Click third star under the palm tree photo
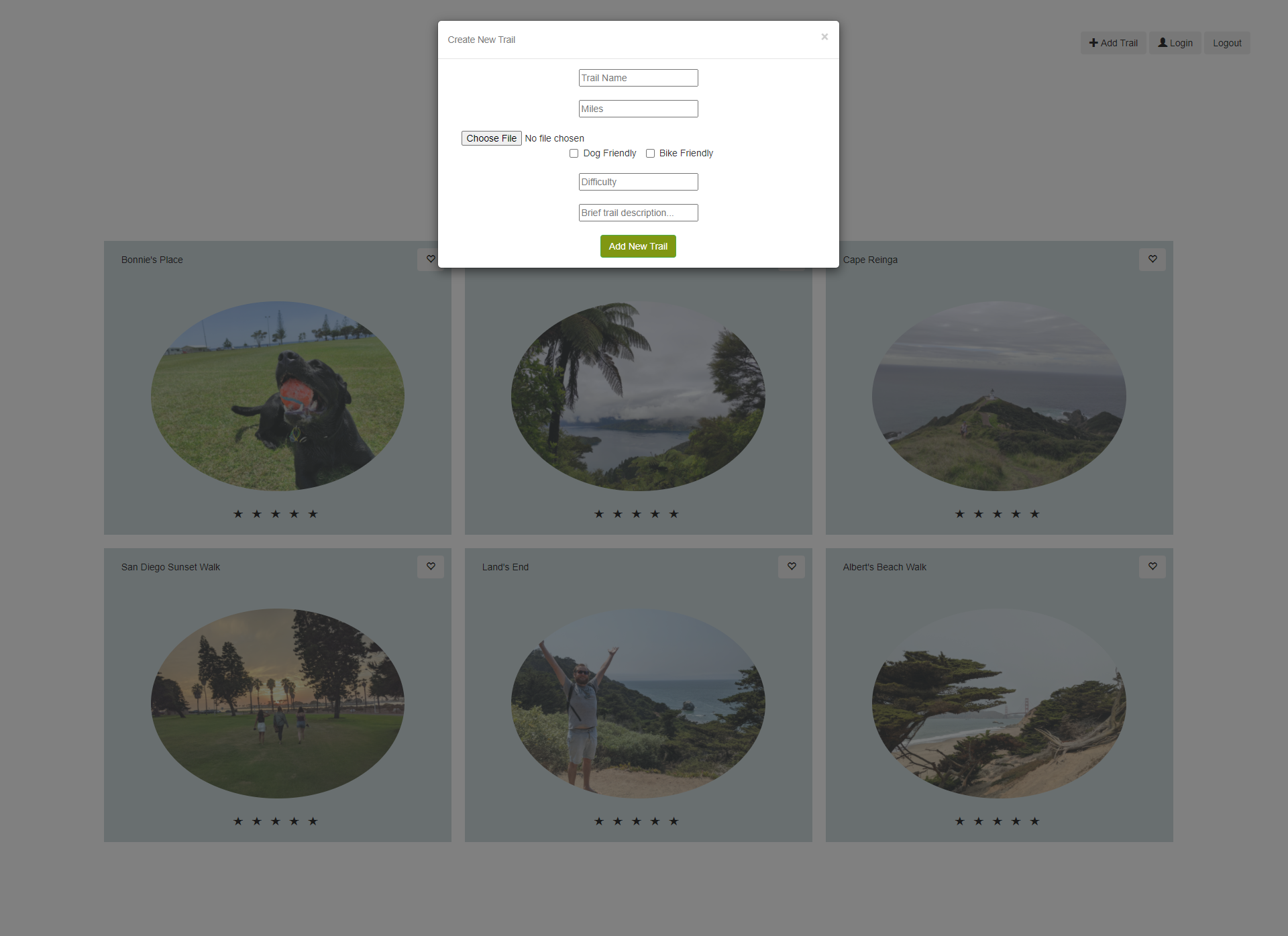 (637, 514)
